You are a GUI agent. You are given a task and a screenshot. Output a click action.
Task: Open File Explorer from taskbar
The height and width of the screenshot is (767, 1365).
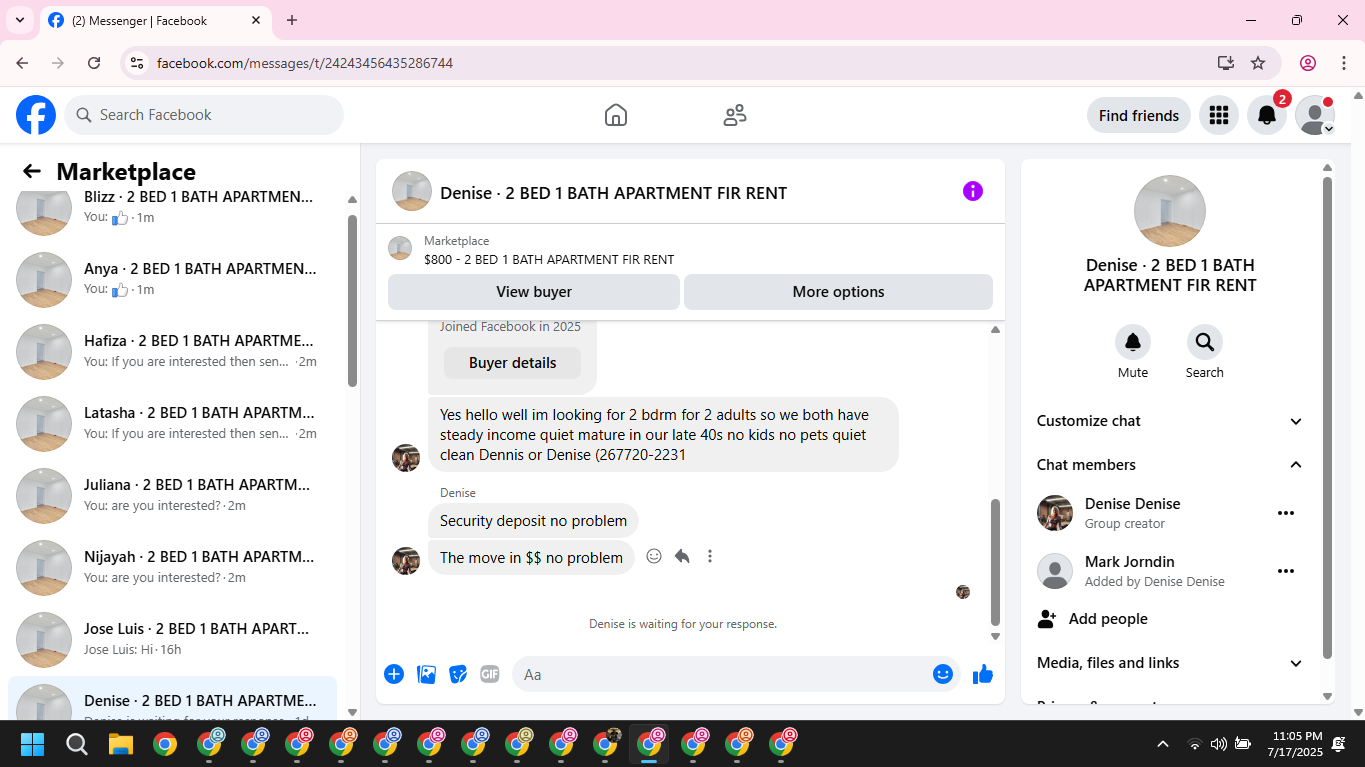click(120, 744)
